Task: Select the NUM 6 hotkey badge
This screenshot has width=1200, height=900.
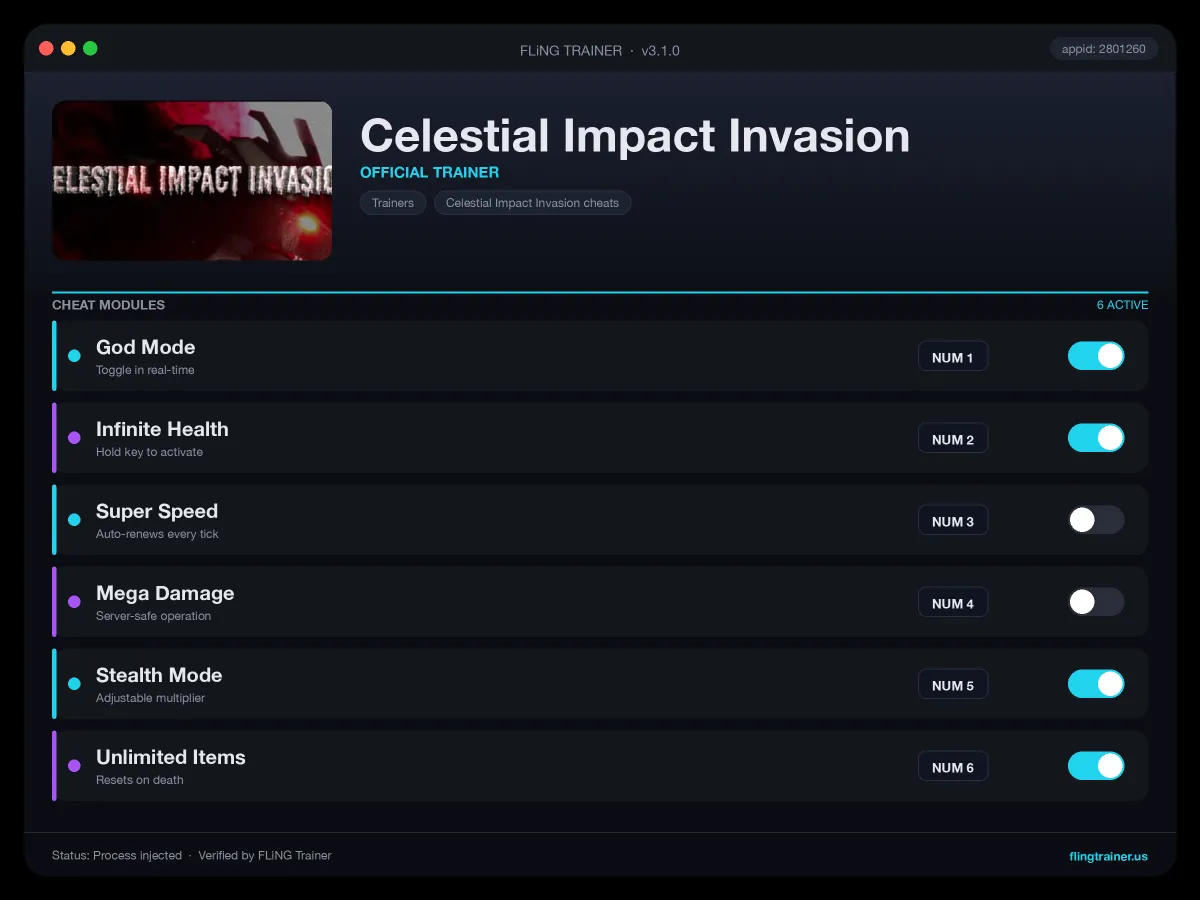Action: pos(953,767)
